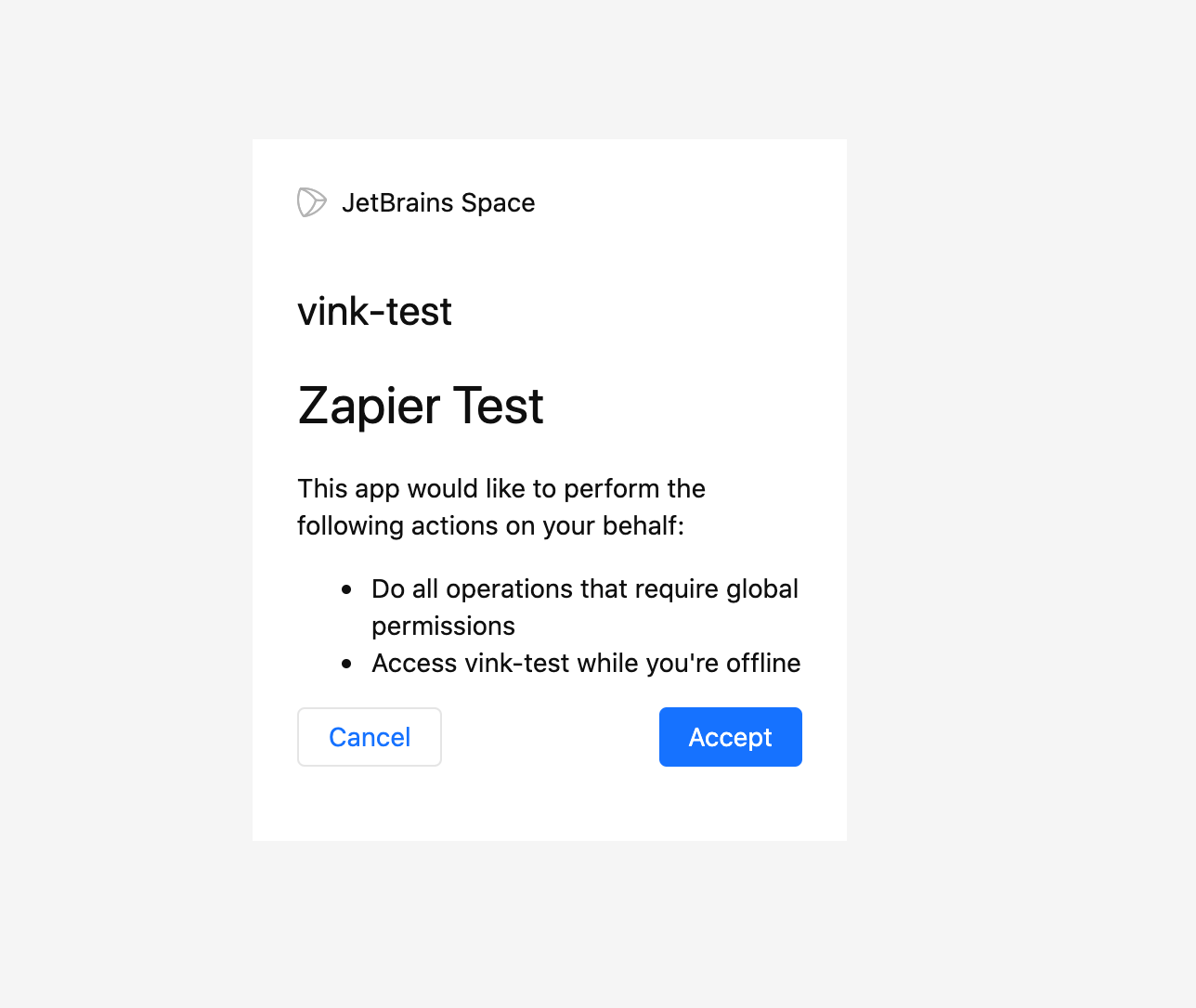Click the word 'permissions' in the list

point(443,627)
